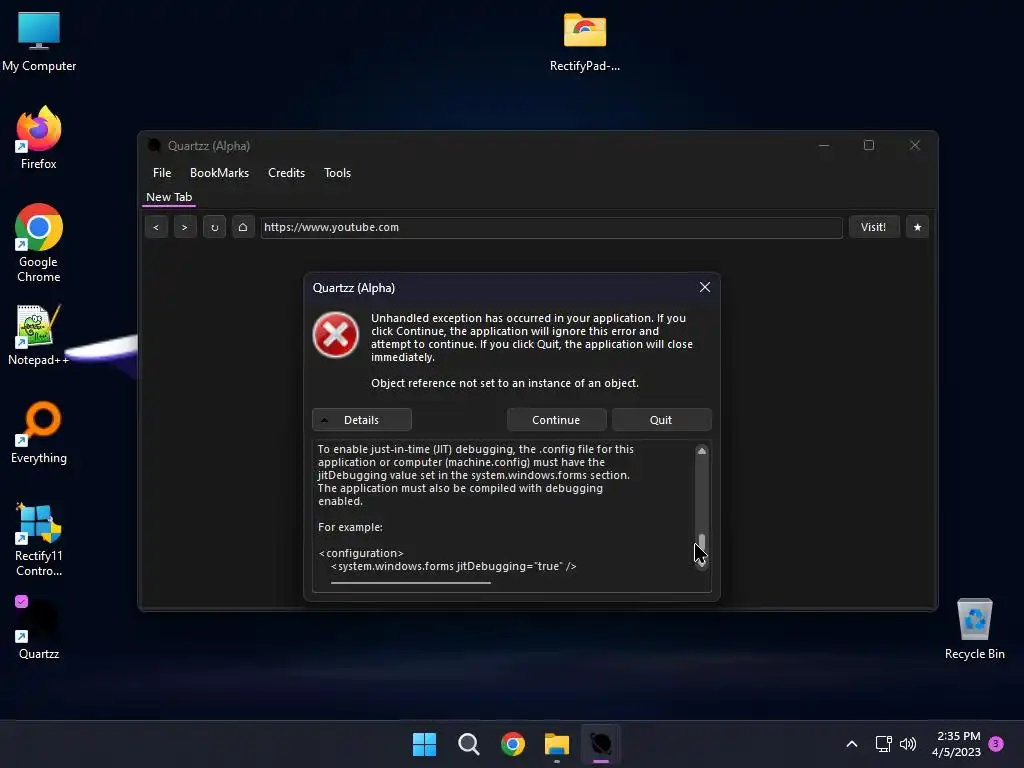Viewport: 1024px width, 768px height.
Task: Show hidden tray icons chevron
Action: tap(852, 744)
